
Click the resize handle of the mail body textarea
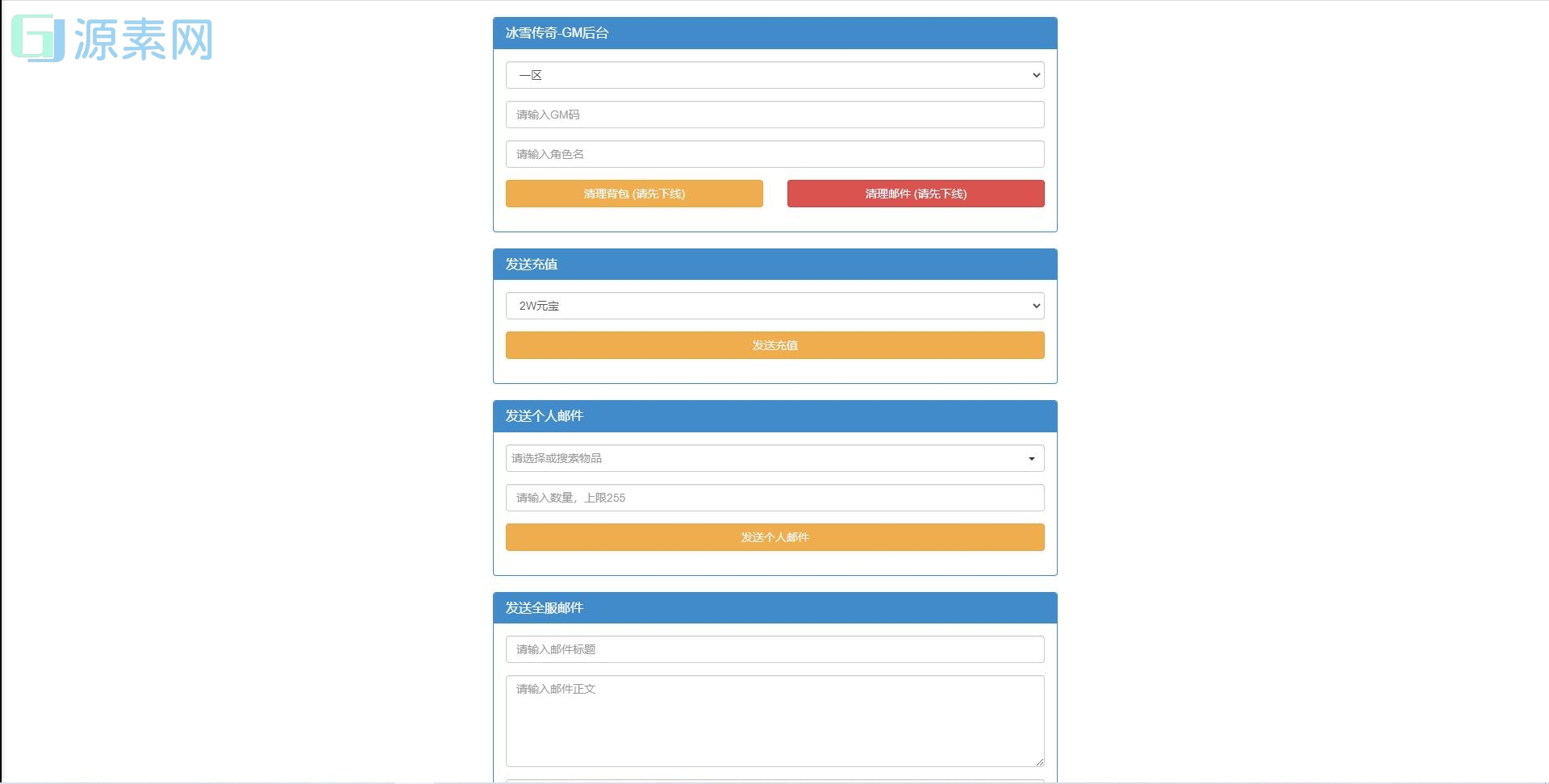click(x=1039, y=761)
